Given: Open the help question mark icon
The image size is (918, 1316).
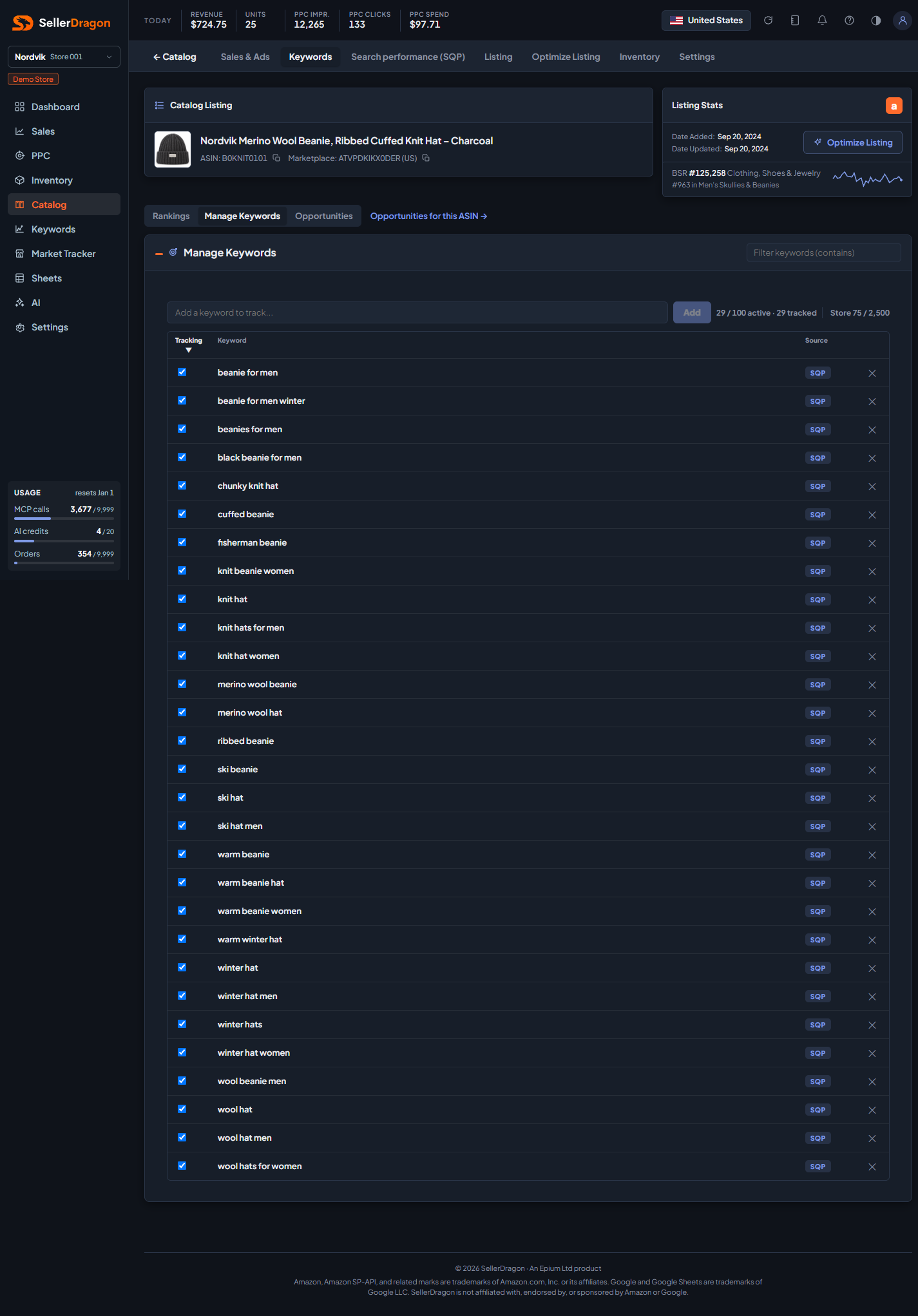Looking at the screenshot, I should (849, 21).
